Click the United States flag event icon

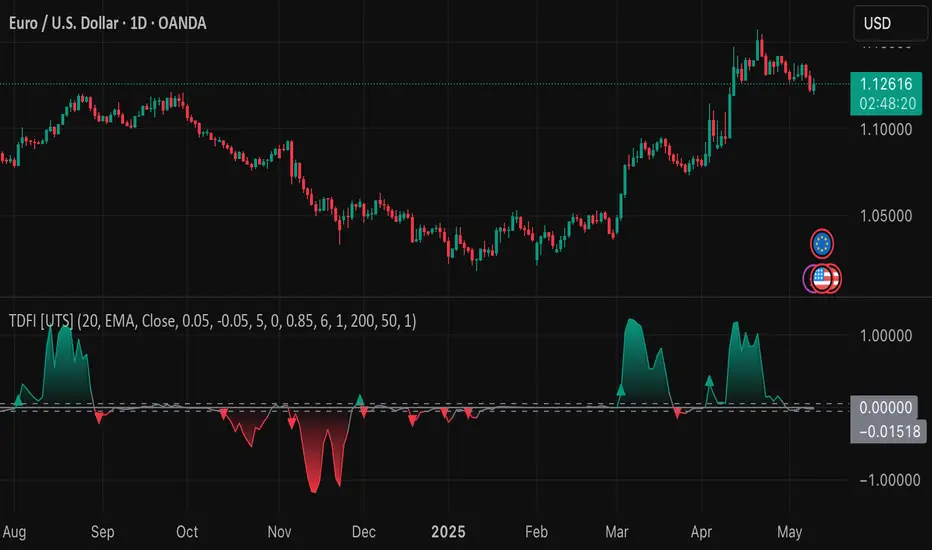(x=822, y=278)
